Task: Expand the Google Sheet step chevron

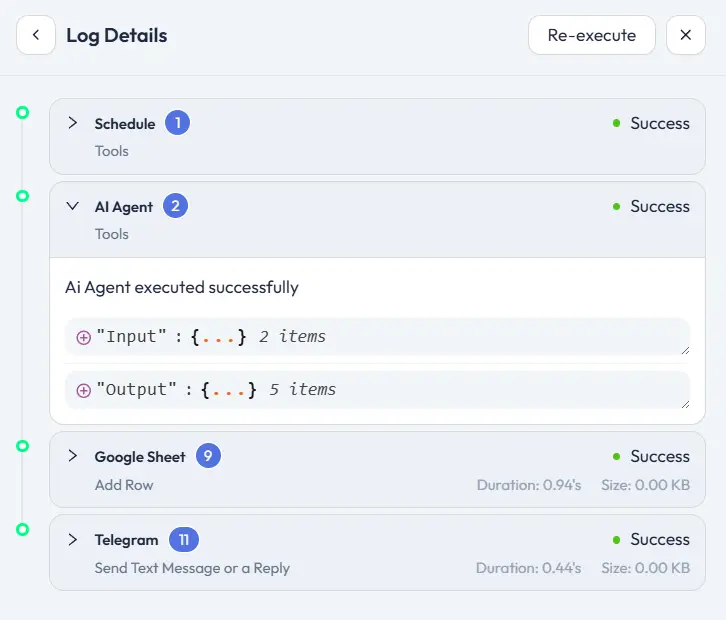Action: click(x=72, y=456)
